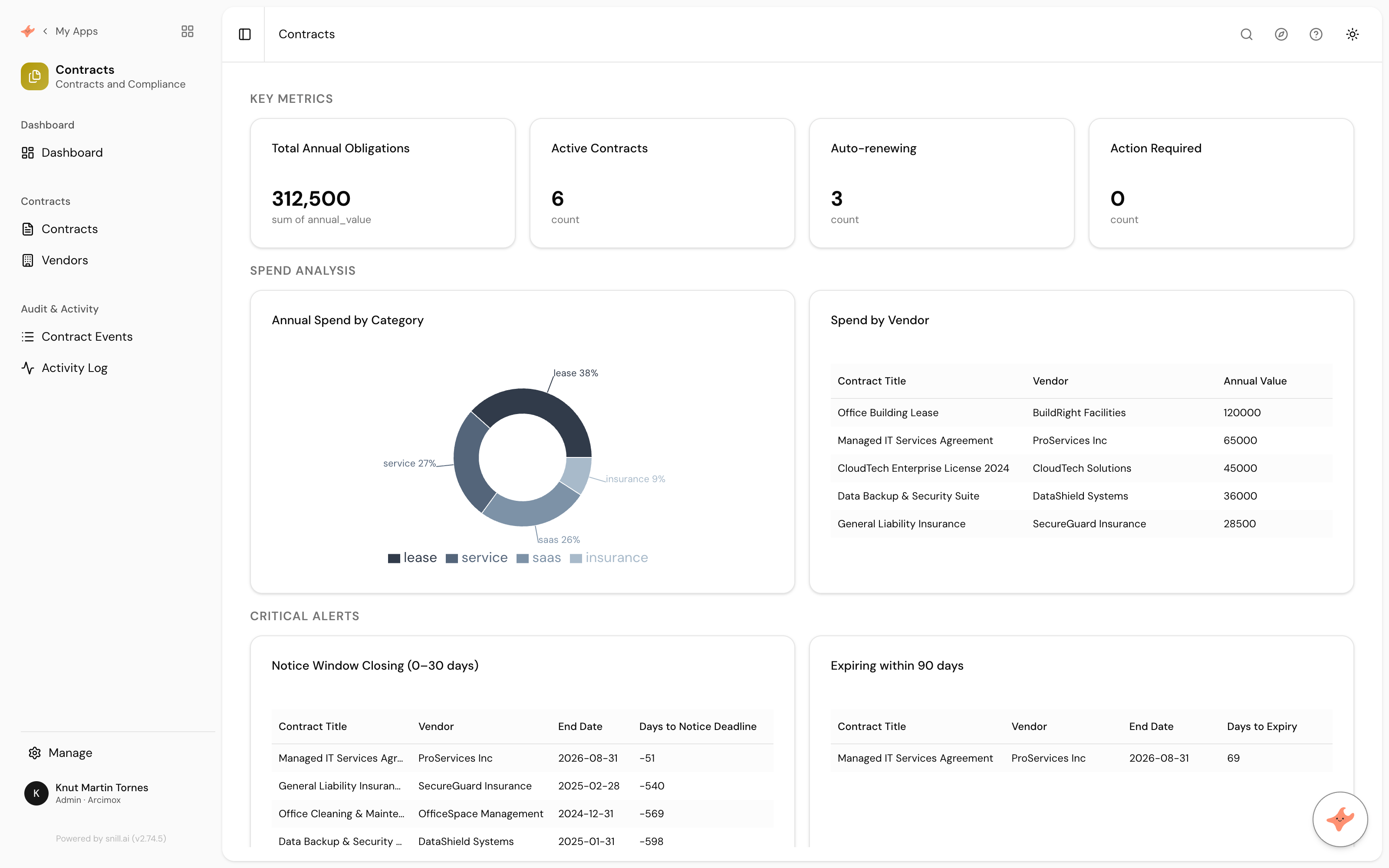Viewport: 1389px width, 868px height.
Task: Click the yellow Contracts app icon
Action: pos(34,76)
